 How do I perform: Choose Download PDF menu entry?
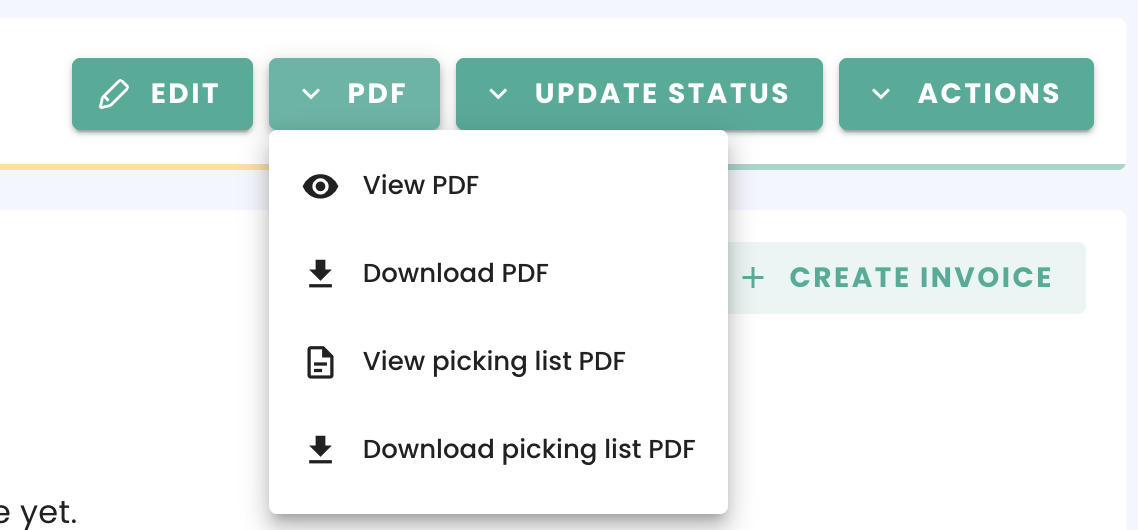[x=455, y=274]
